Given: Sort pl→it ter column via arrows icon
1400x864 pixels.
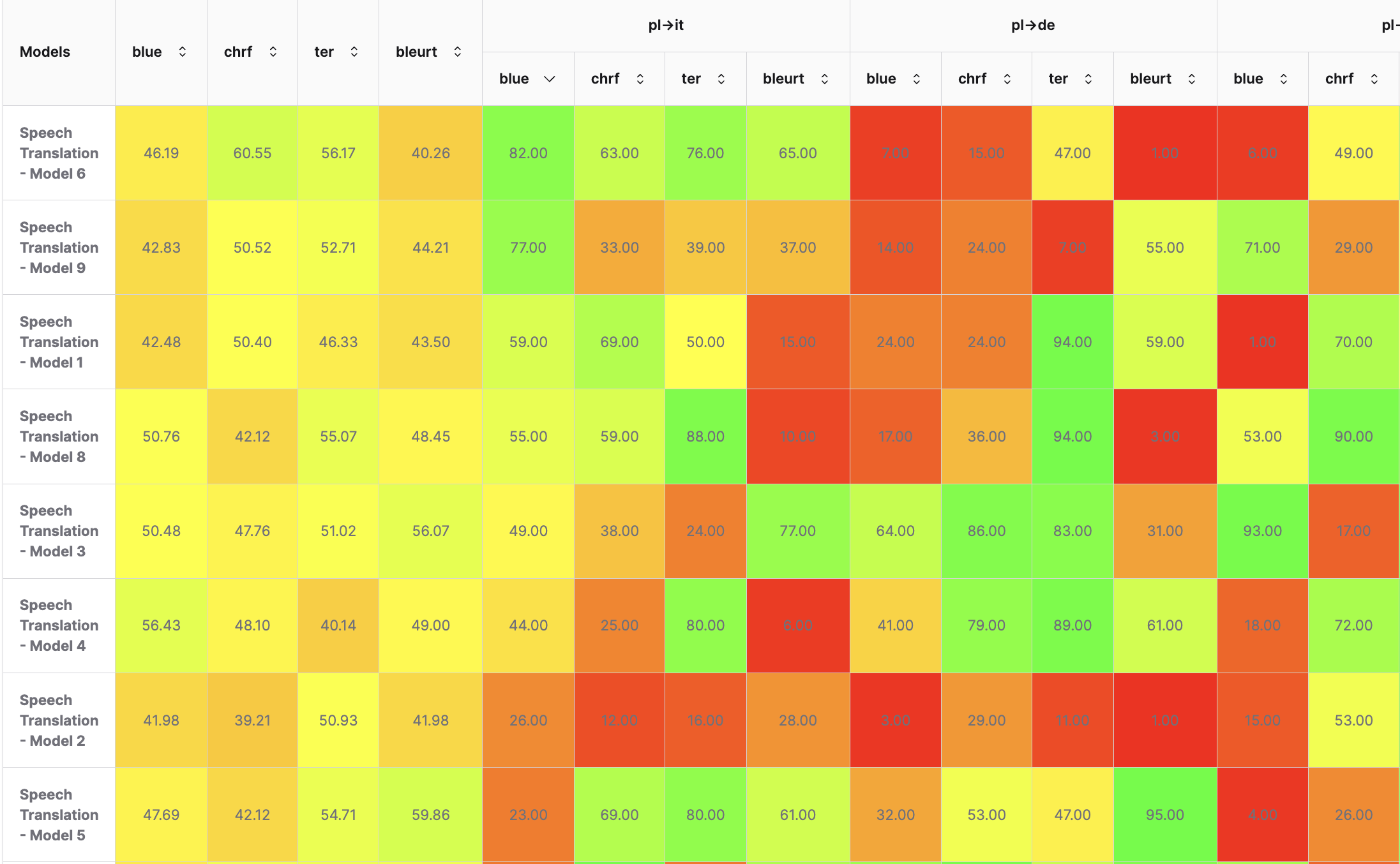Looking at the screenshot, I should pyautogui.click(x=721, y=78).
